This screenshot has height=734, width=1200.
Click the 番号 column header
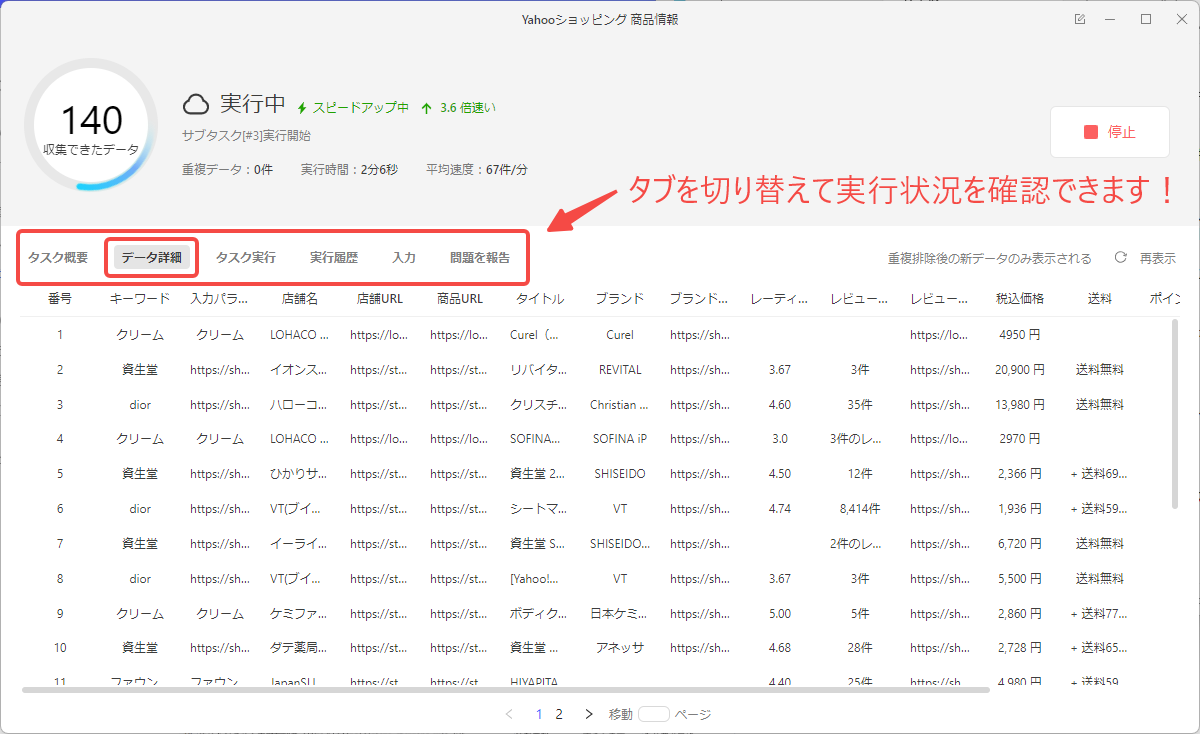(60, 298)
